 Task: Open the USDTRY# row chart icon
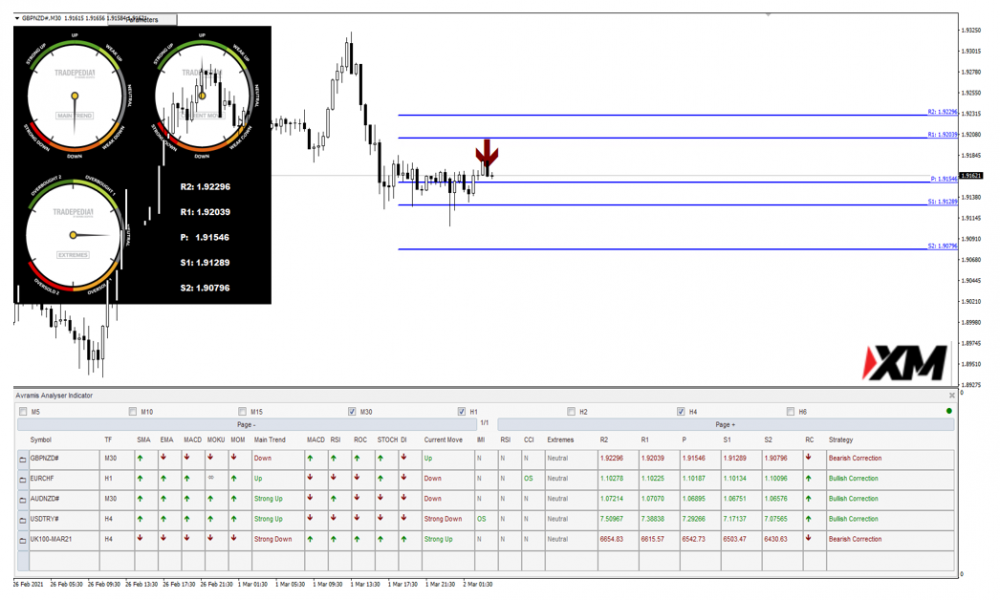pos(22,520)
